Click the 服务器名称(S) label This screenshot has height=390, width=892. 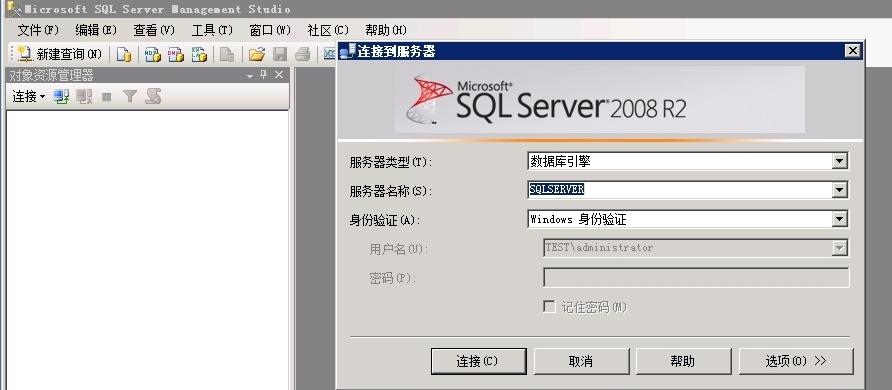pos(391,191)
